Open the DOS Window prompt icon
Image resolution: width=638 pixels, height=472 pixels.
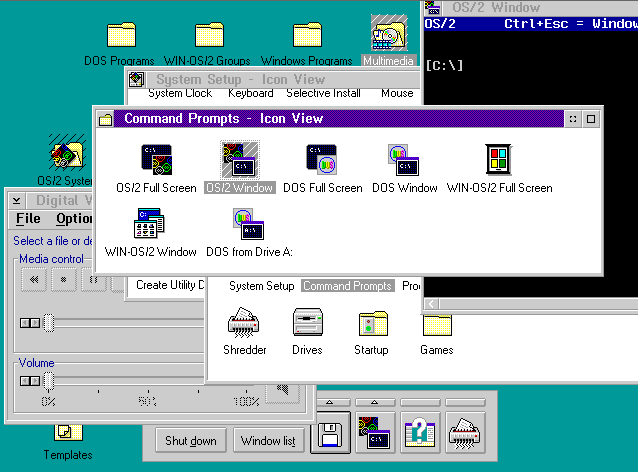[404, 161]
